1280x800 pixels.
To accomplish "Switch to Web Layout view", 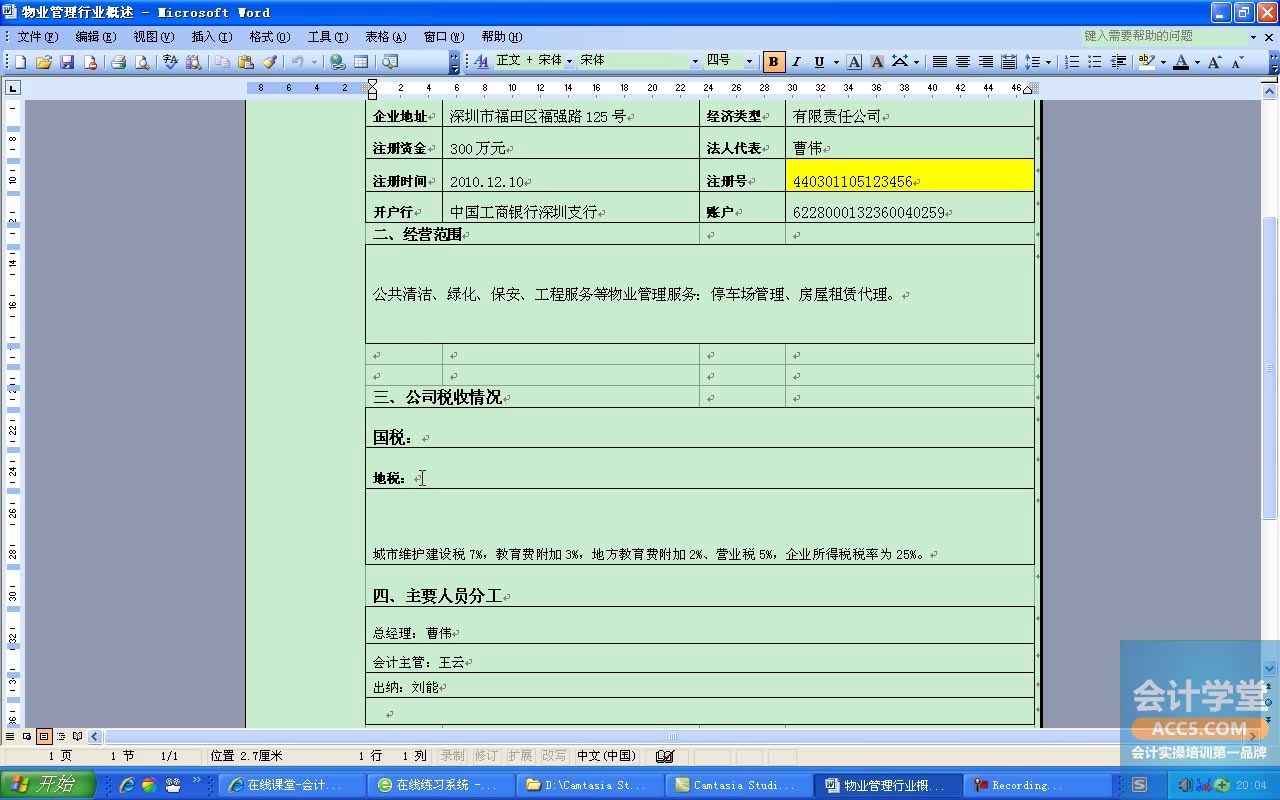I will (27, 736).
